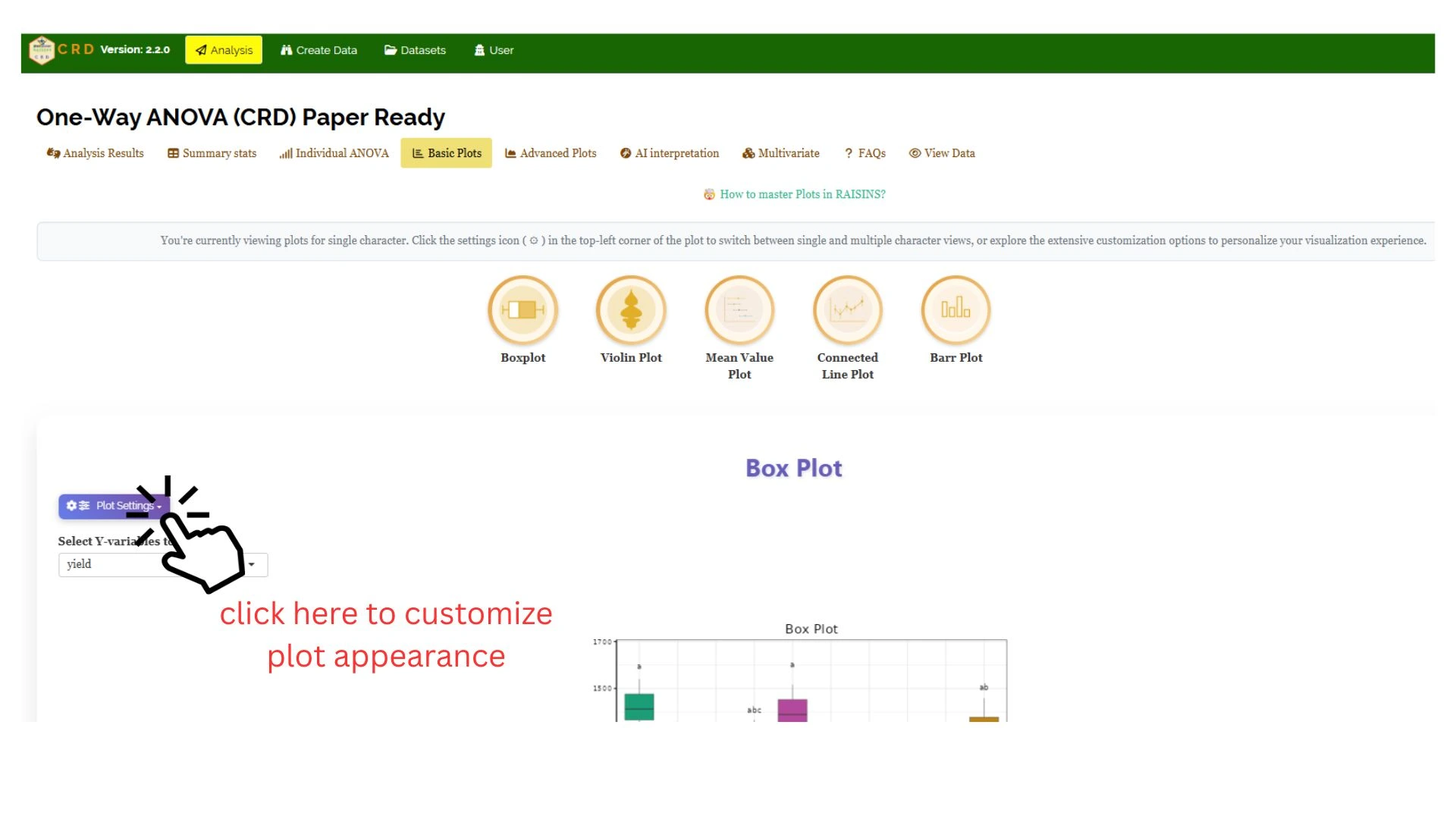Open the View Data tab
This screenshot has height=819, width=1456.
point(942,153)
